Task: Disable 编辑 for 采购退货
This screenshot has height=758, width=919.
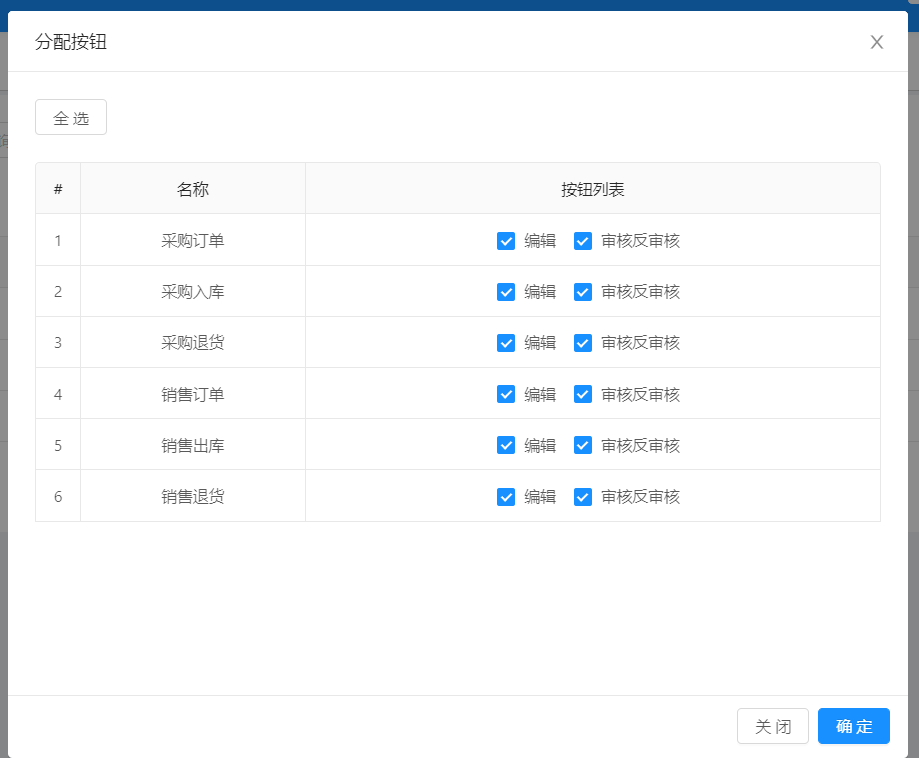Action: 506,343
